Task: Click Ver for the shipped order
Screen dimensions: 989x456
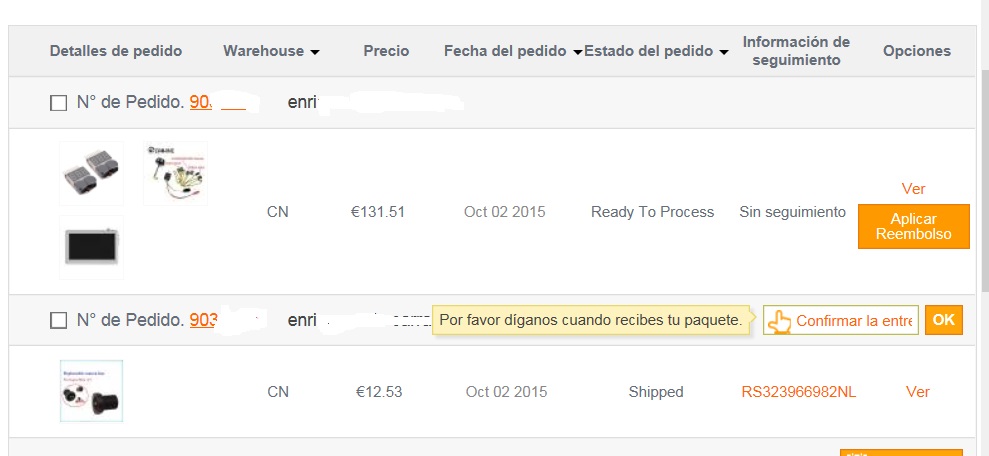Action: [x=917, y=392]
